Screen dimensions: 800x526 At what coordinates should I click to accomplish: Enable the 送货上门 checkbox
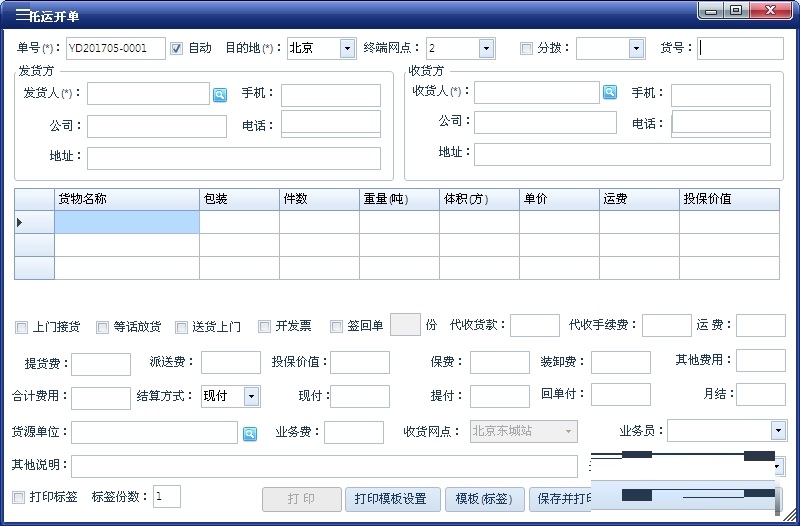pyautogui.click(x=181, y=327)
